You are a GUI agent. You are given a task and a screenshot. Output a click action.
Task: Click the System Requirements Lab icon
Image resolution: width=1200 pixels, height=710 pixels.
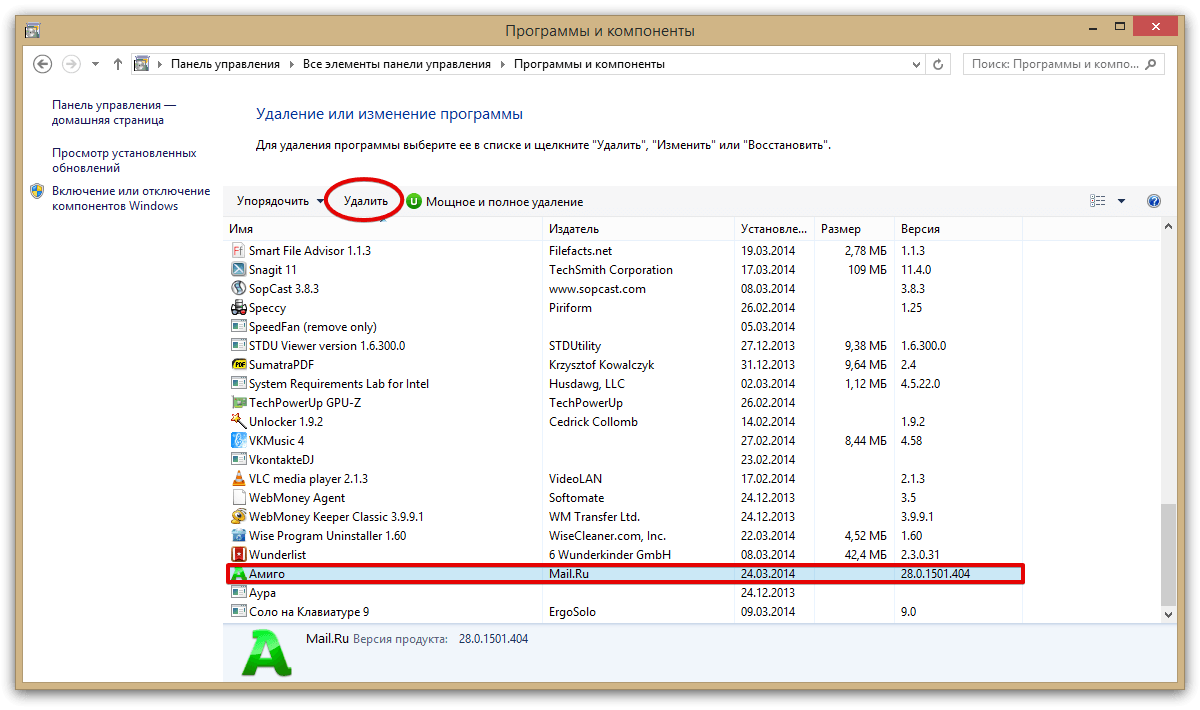pyautogui.click(x=238, y=384)
